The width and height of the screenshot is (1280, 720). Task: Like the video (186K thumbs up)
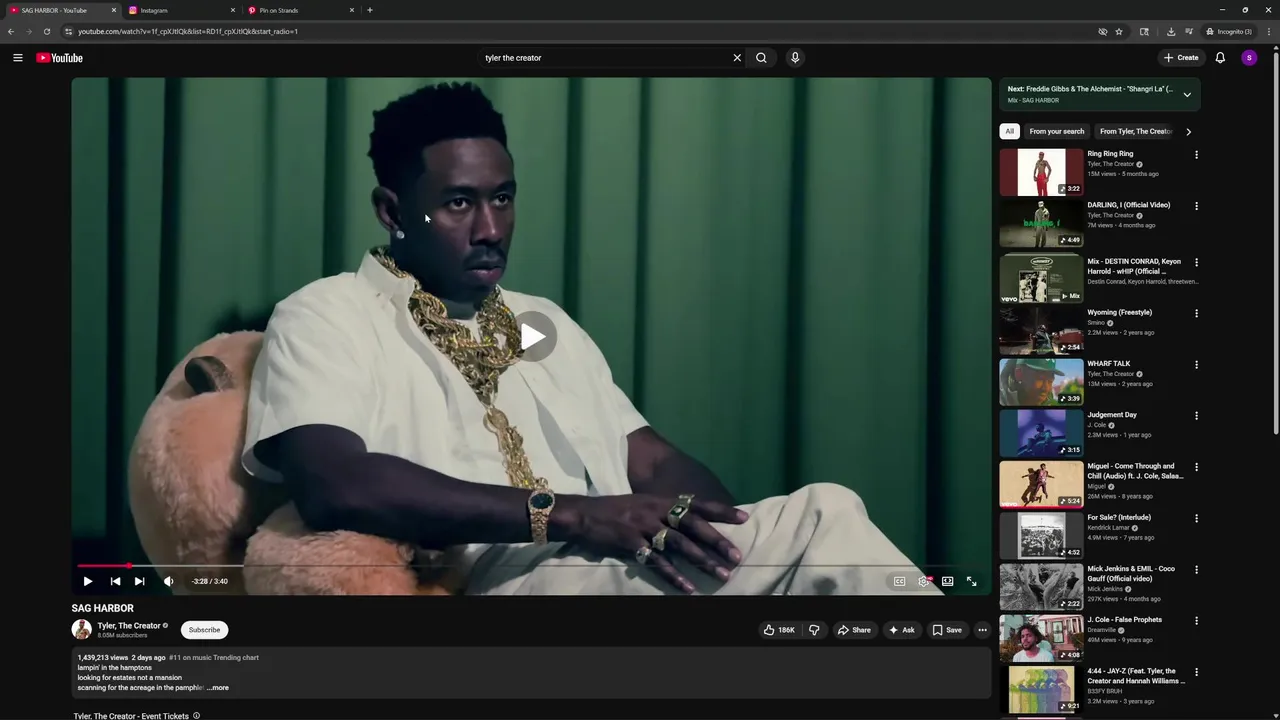(779, 630)
